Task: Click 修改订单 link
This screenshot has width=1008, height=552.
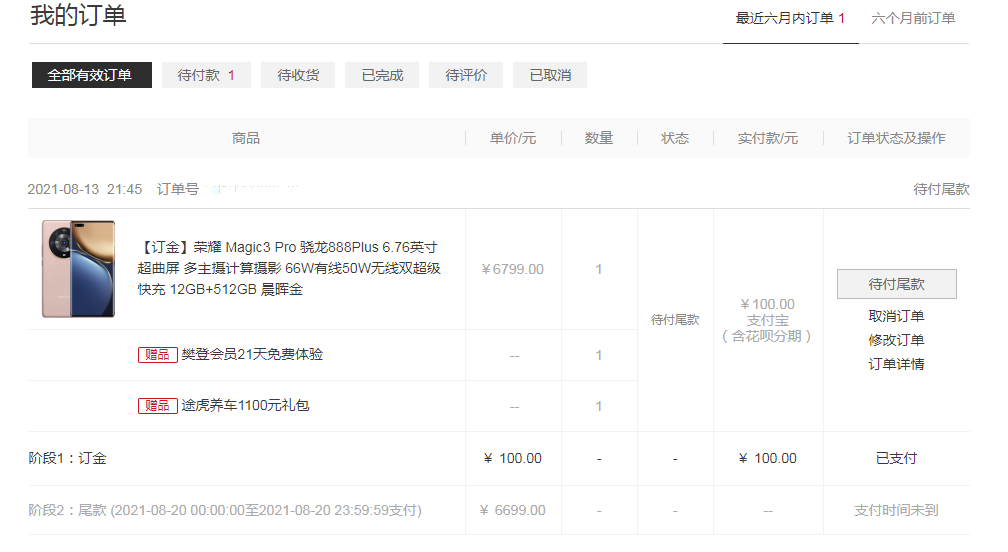Action: tap(896, 340)
